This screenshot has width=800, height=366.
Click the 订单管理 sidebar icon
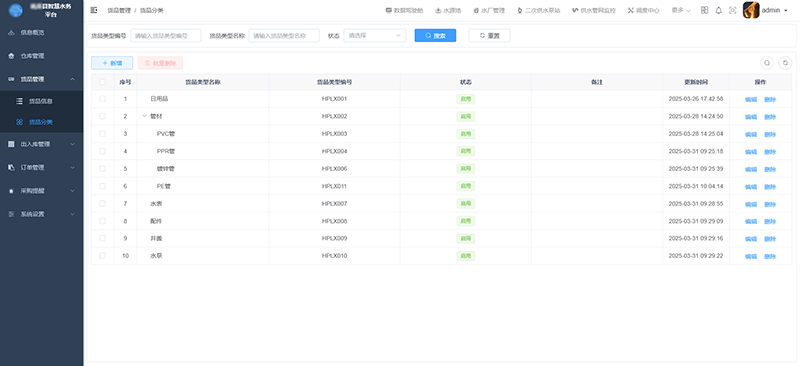click(11, 167)
